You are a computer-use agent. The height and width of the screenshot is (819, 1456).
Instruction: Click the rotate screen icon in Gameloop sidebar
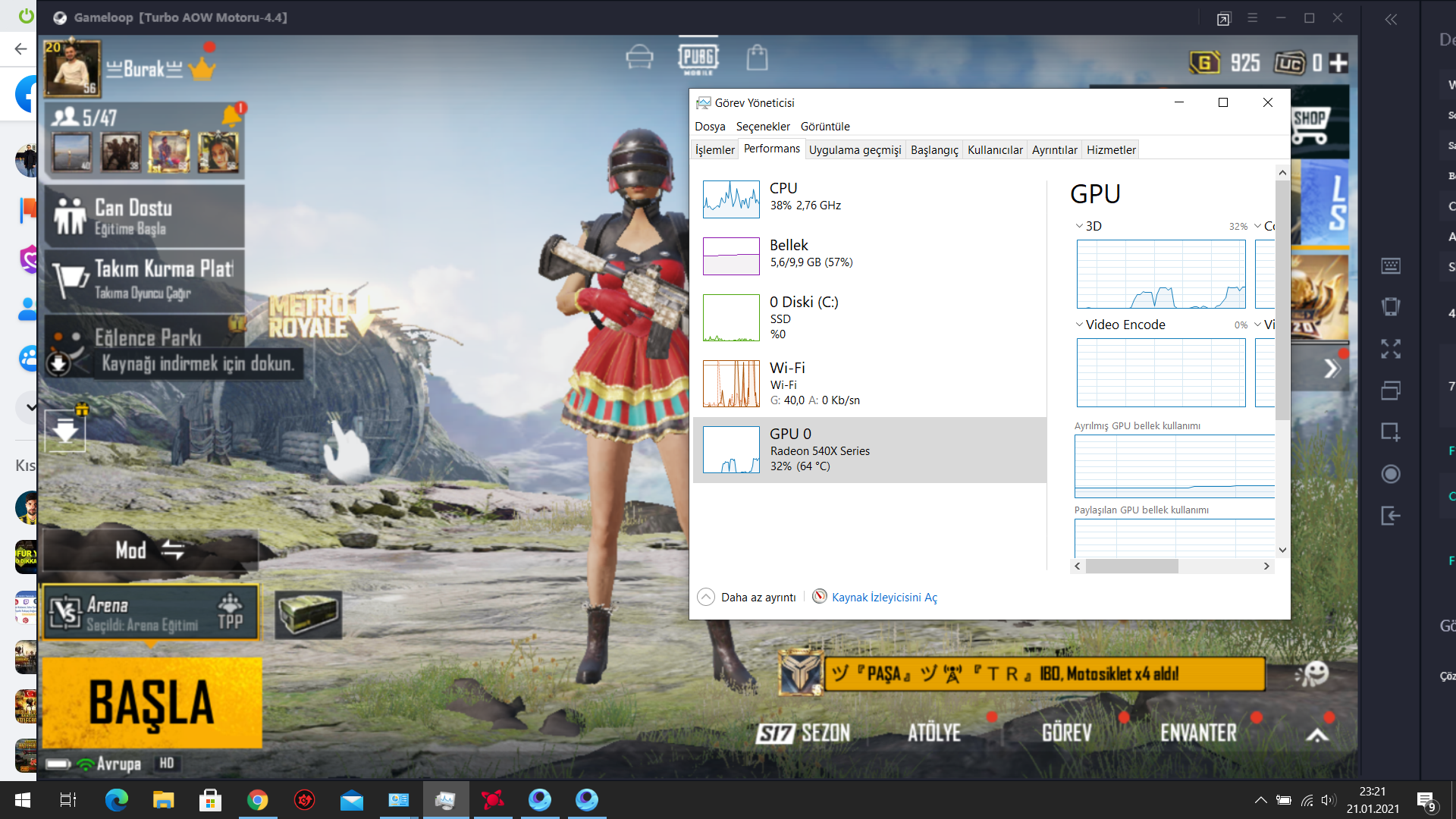[x=1390, y=307]
